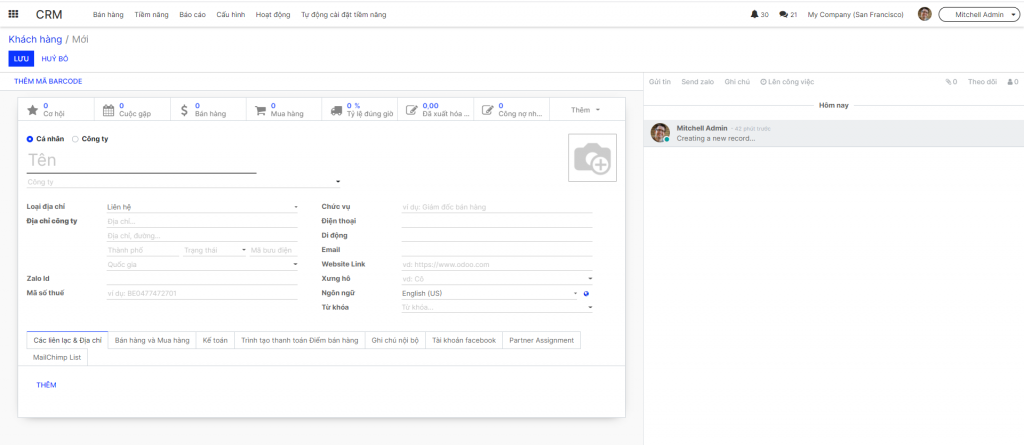Click the Thành phố city field
Screen dimensions: 1024x445
pos(142,250)
